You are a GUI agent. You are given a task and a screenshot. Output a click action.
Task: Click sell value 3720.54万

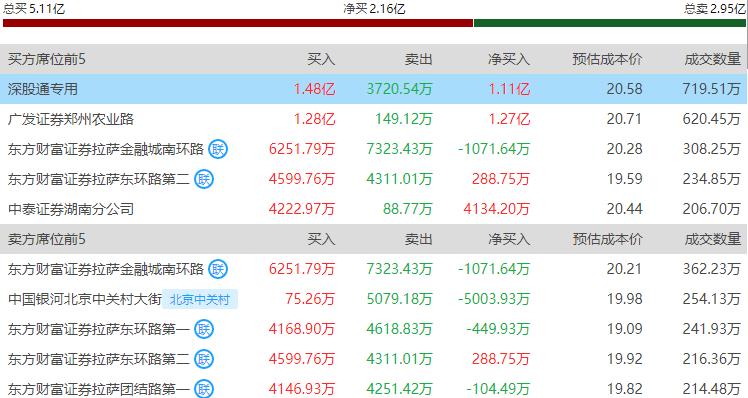tap(399, 89)
